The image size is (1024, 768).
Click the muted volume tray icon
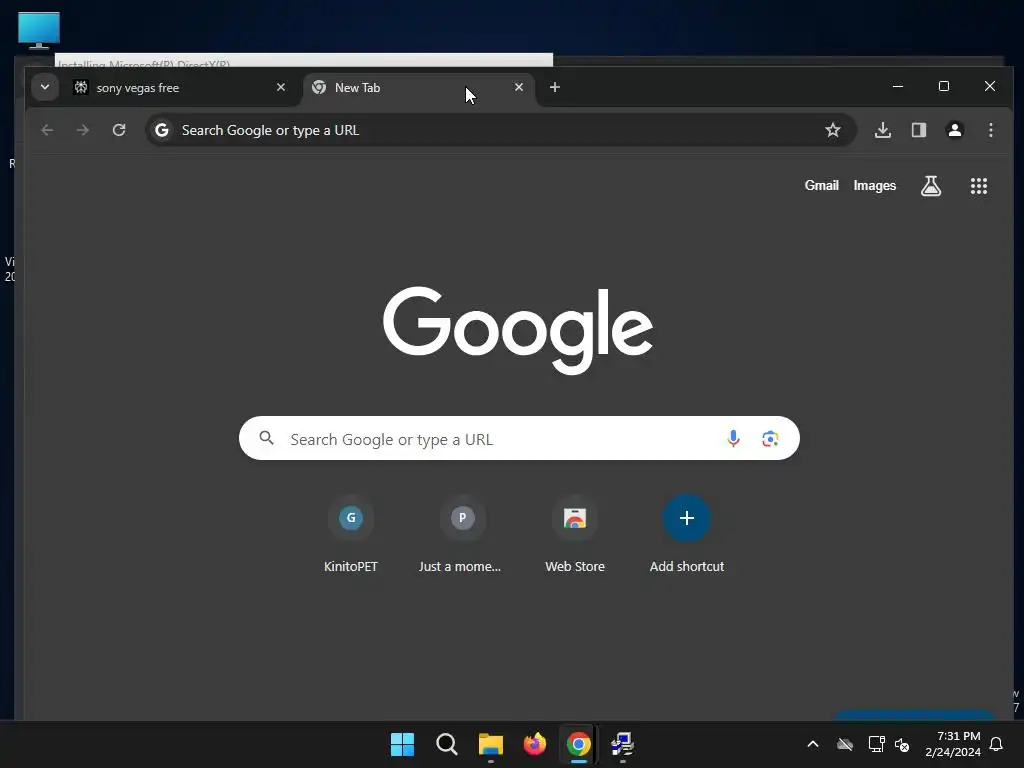point(903,744)
